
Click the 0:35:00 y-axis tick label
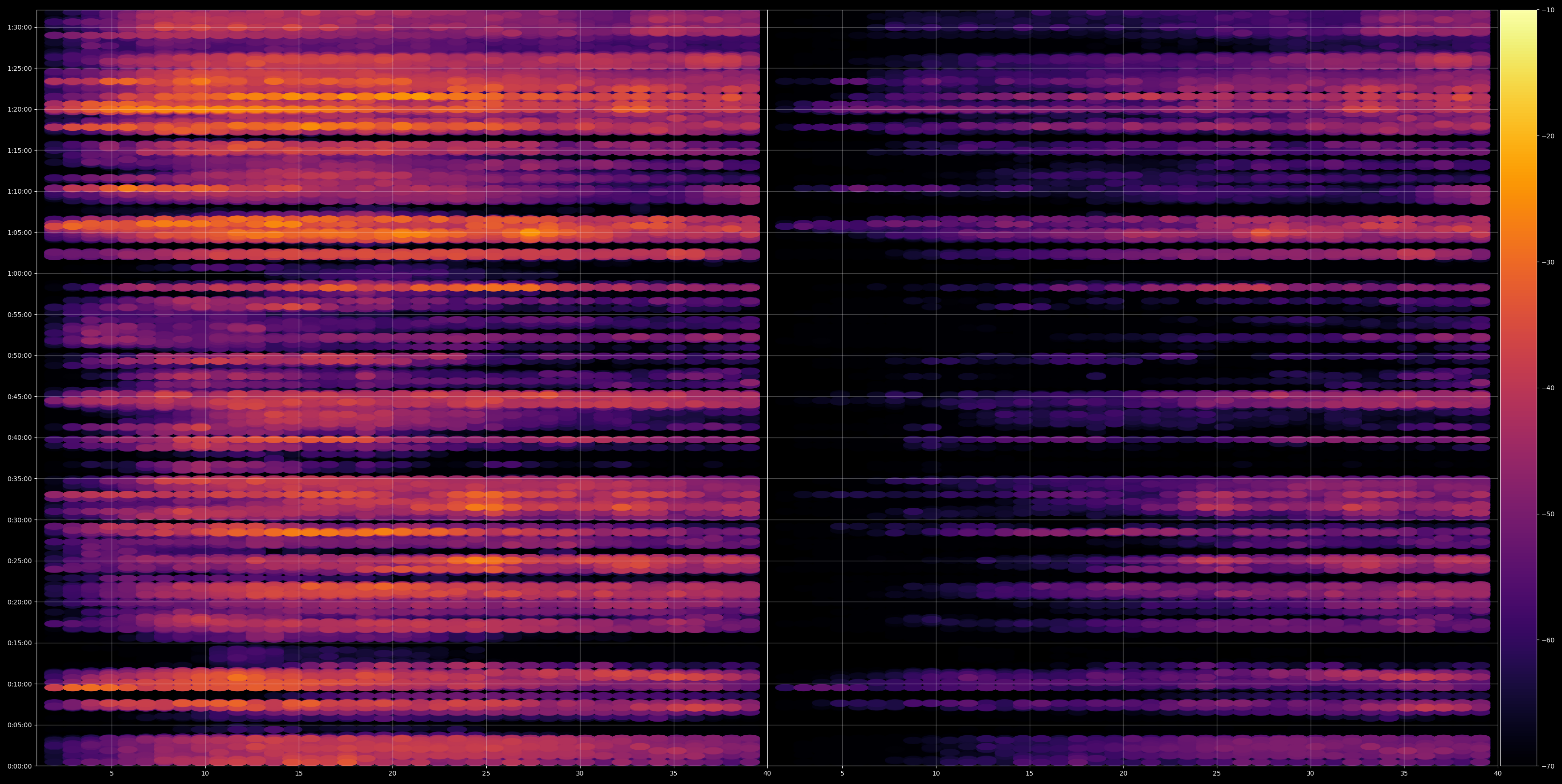[20, 478]
